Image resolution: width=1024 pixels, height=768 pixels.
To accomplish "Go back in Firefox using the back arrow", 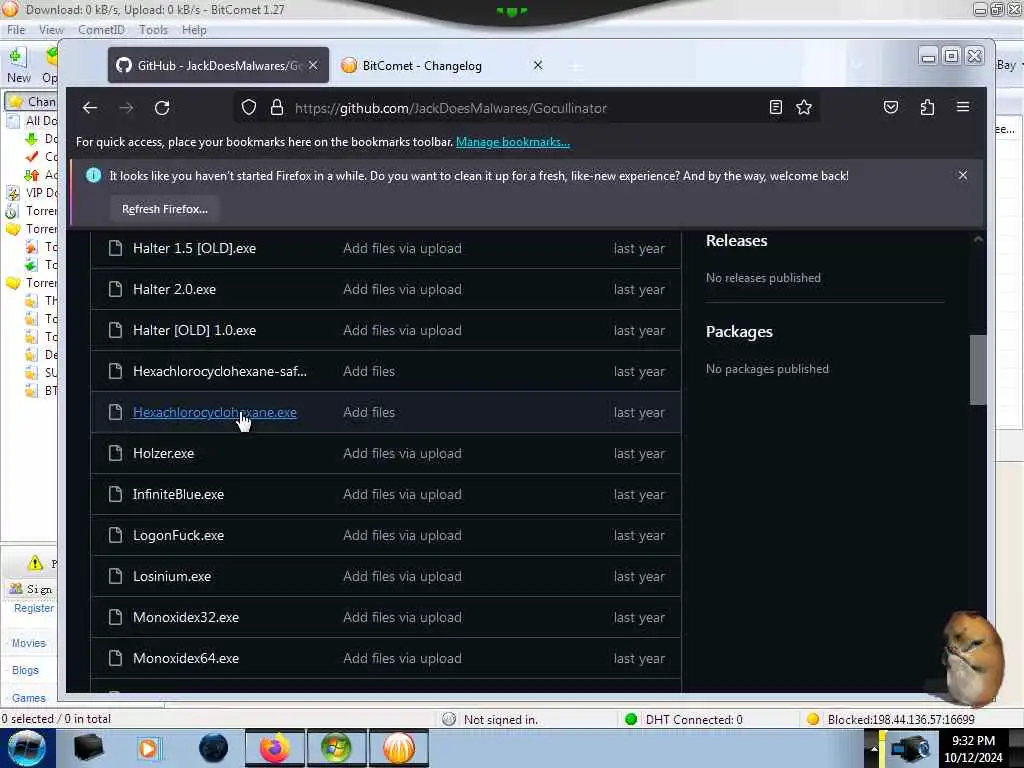I will click(90, 108).
